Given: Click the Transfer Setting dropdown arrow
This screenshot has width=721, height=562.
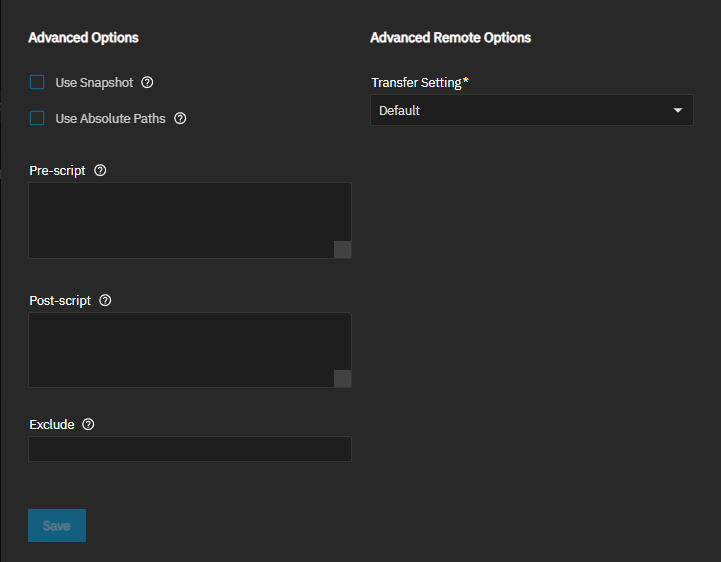Looking at the screenshot, I should point(677,110).
